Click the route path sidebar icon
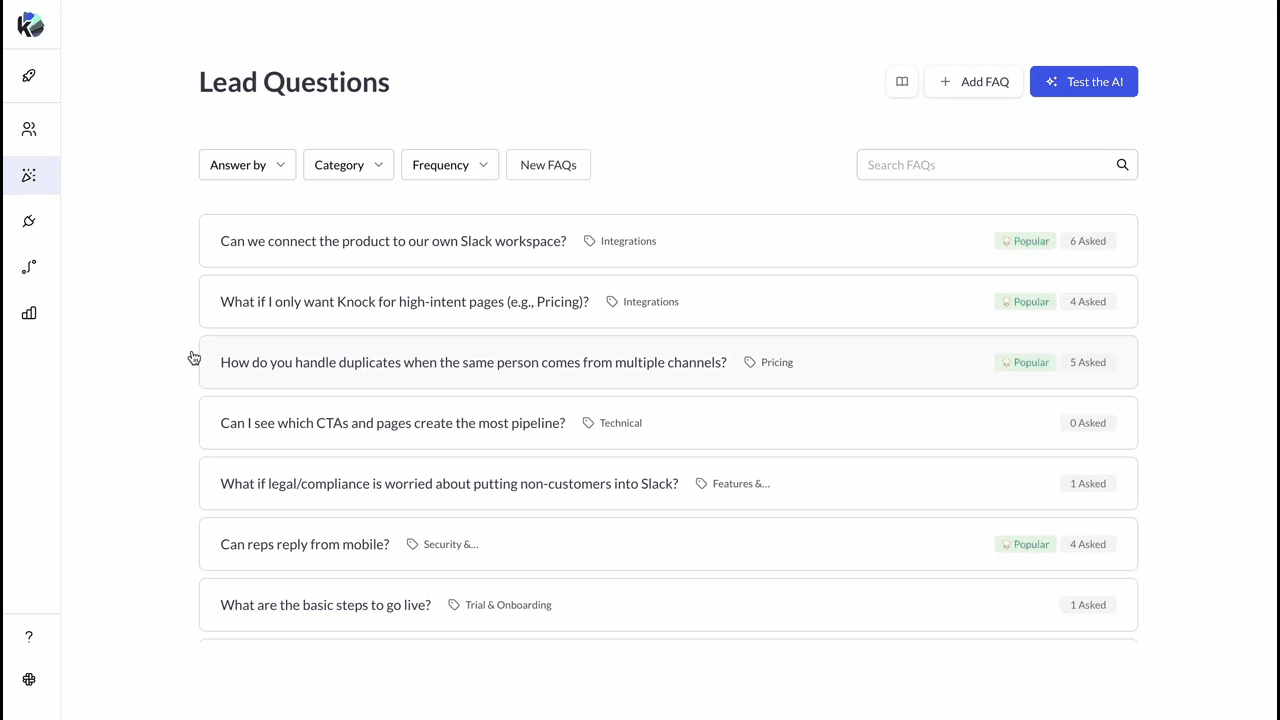This screenshot has height=720, width=1280. [29, 267]
